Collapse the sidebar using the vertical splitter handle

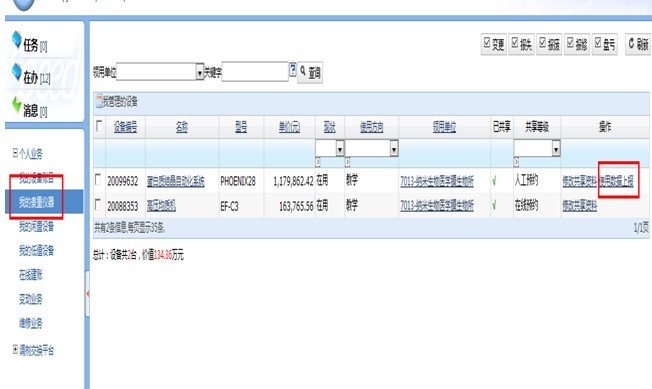[87, 294]
